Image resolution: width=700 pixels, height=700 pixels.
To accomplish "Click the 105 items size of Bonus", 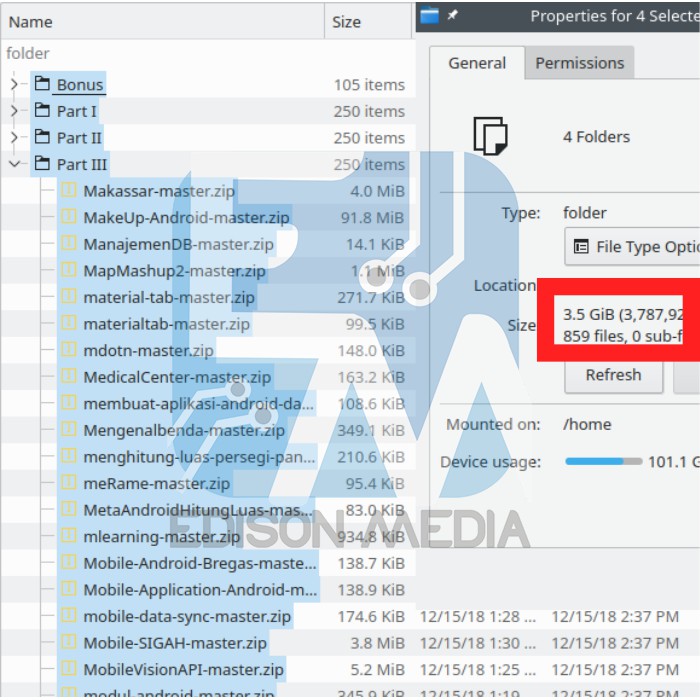I will tap(369, 84).
